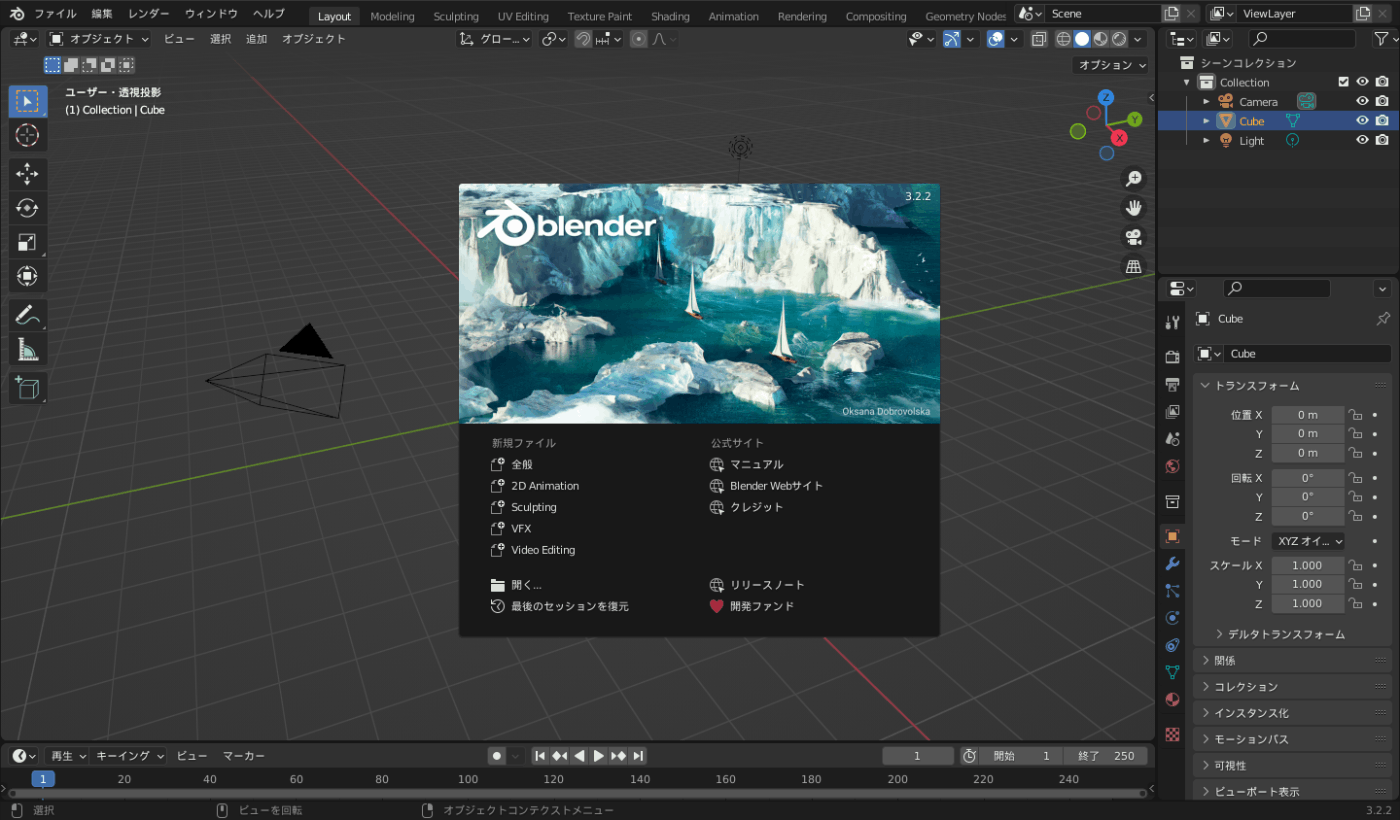Choose the combined Transform tool
This screenshot has height=820, width=1400.
28,276
